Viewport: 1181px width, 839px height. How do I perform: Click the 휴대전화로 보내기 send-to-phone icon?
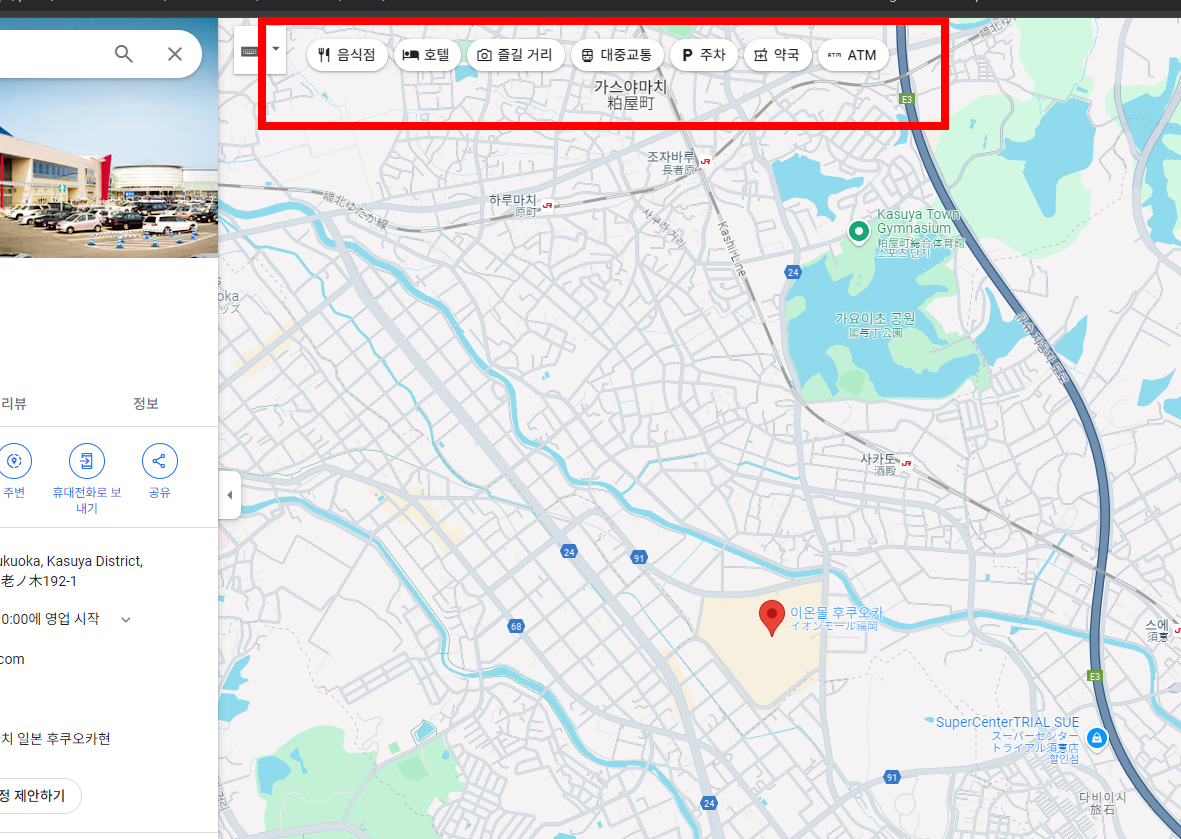point(86,461)
